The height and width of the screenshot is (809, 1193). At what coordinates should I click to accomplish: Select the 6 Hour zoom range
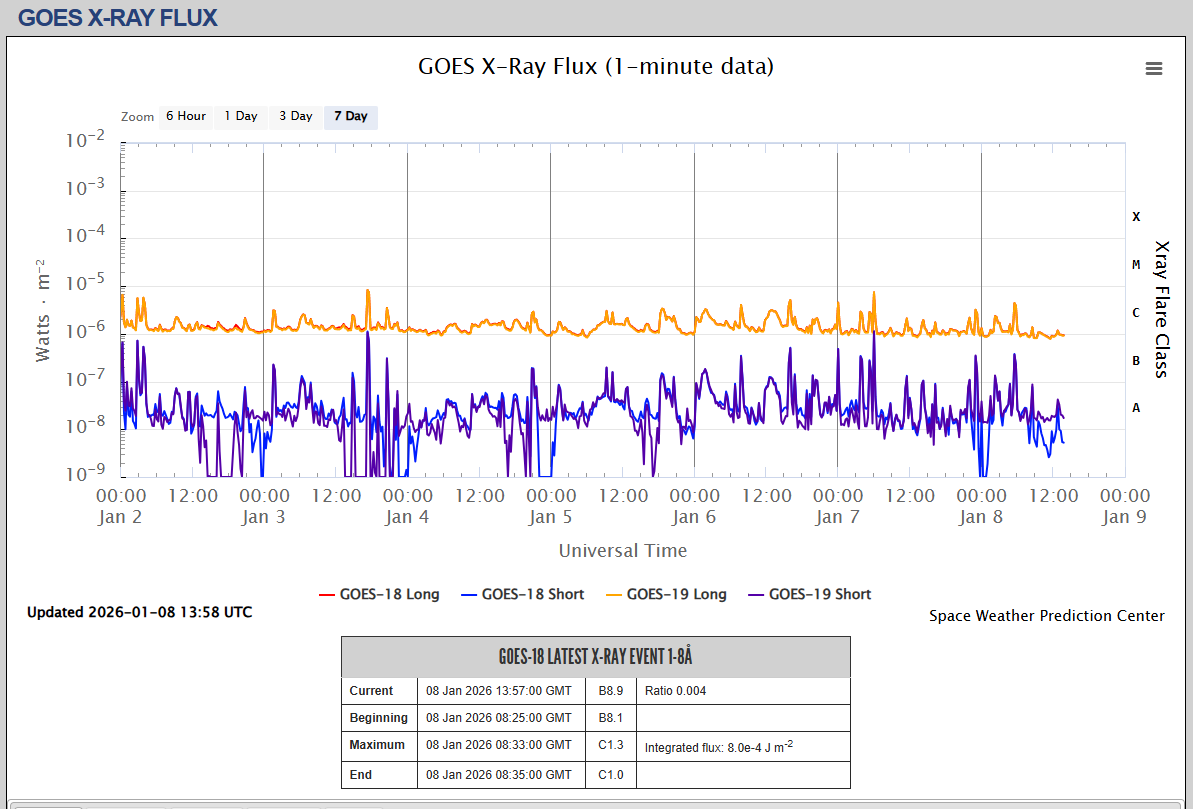(185, 117)
